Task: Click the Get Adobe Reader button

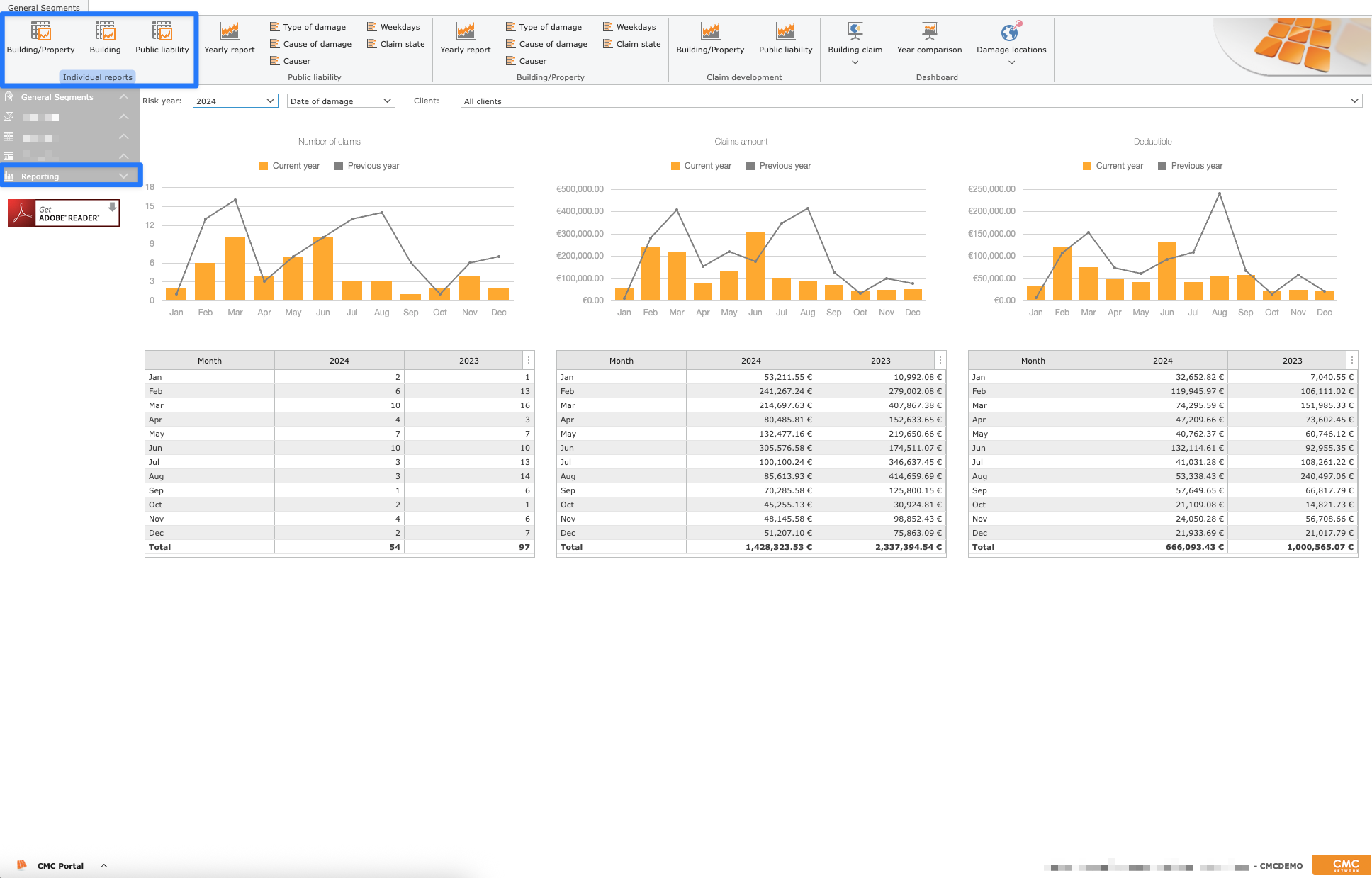Action: click(x=64, y=213)
